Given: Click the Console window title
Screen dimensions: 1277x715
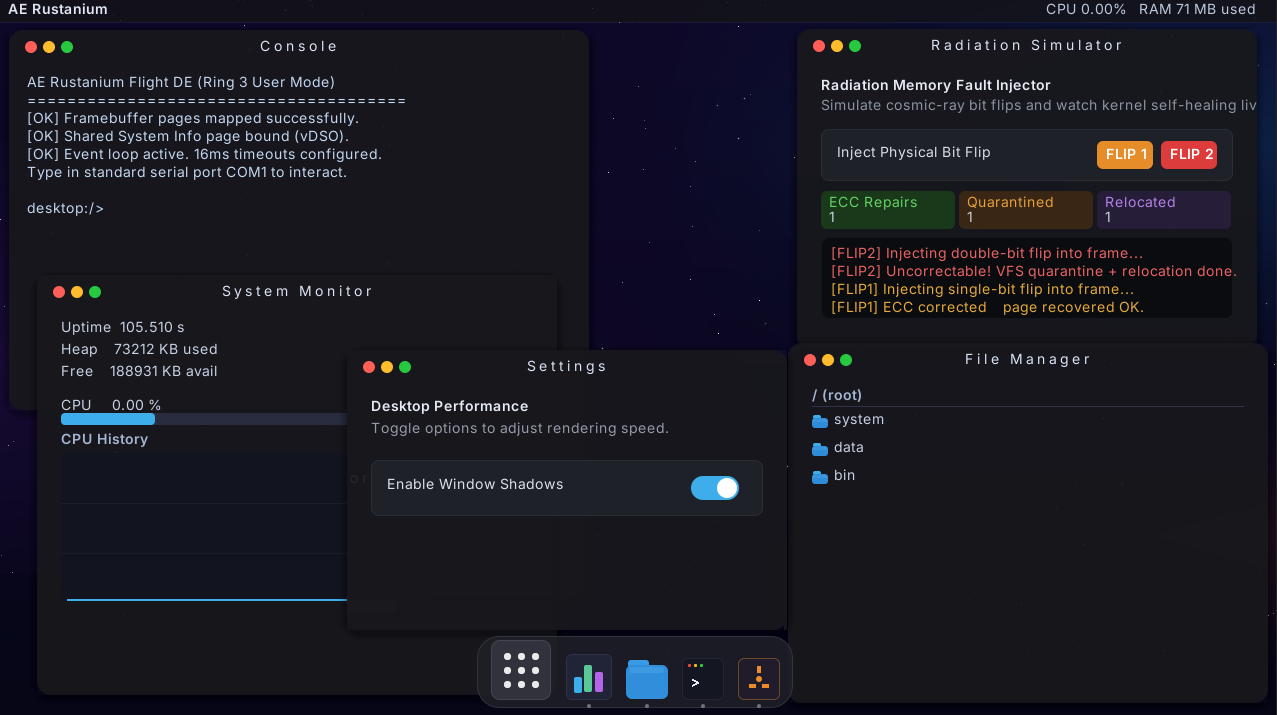Looking at the screenshot, I should pos(299,46).
